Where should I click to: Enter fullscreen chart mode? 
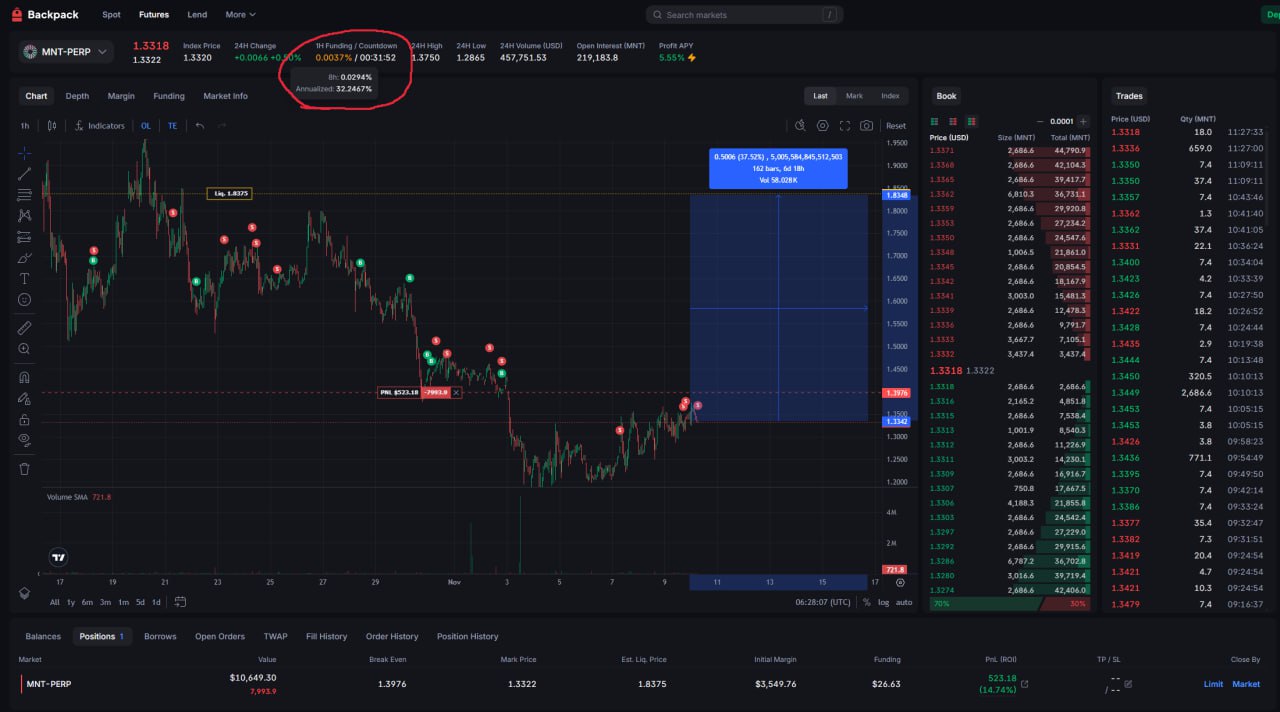pos(845,126)
